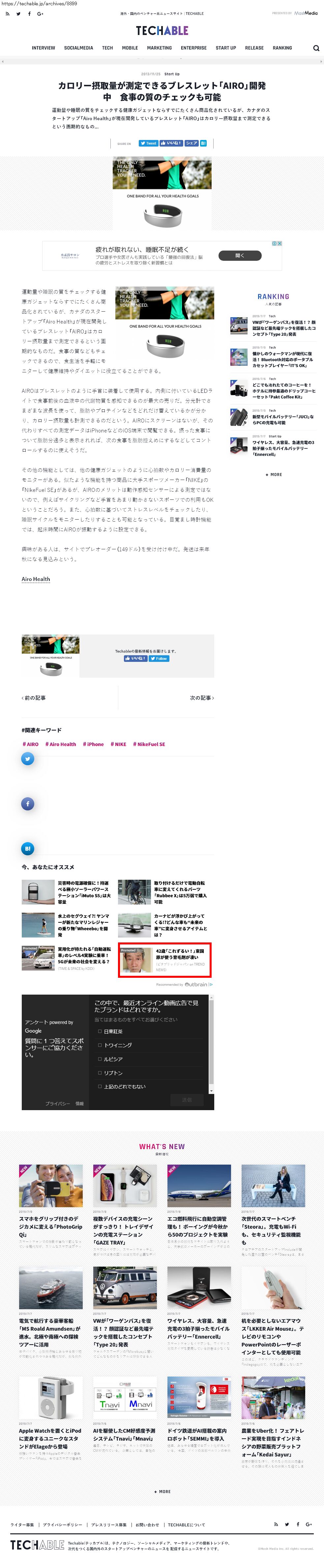Open the ENTERPRISE menu item
The width and height of the screenshot is (324, 1568).
[x=194, y=48]
